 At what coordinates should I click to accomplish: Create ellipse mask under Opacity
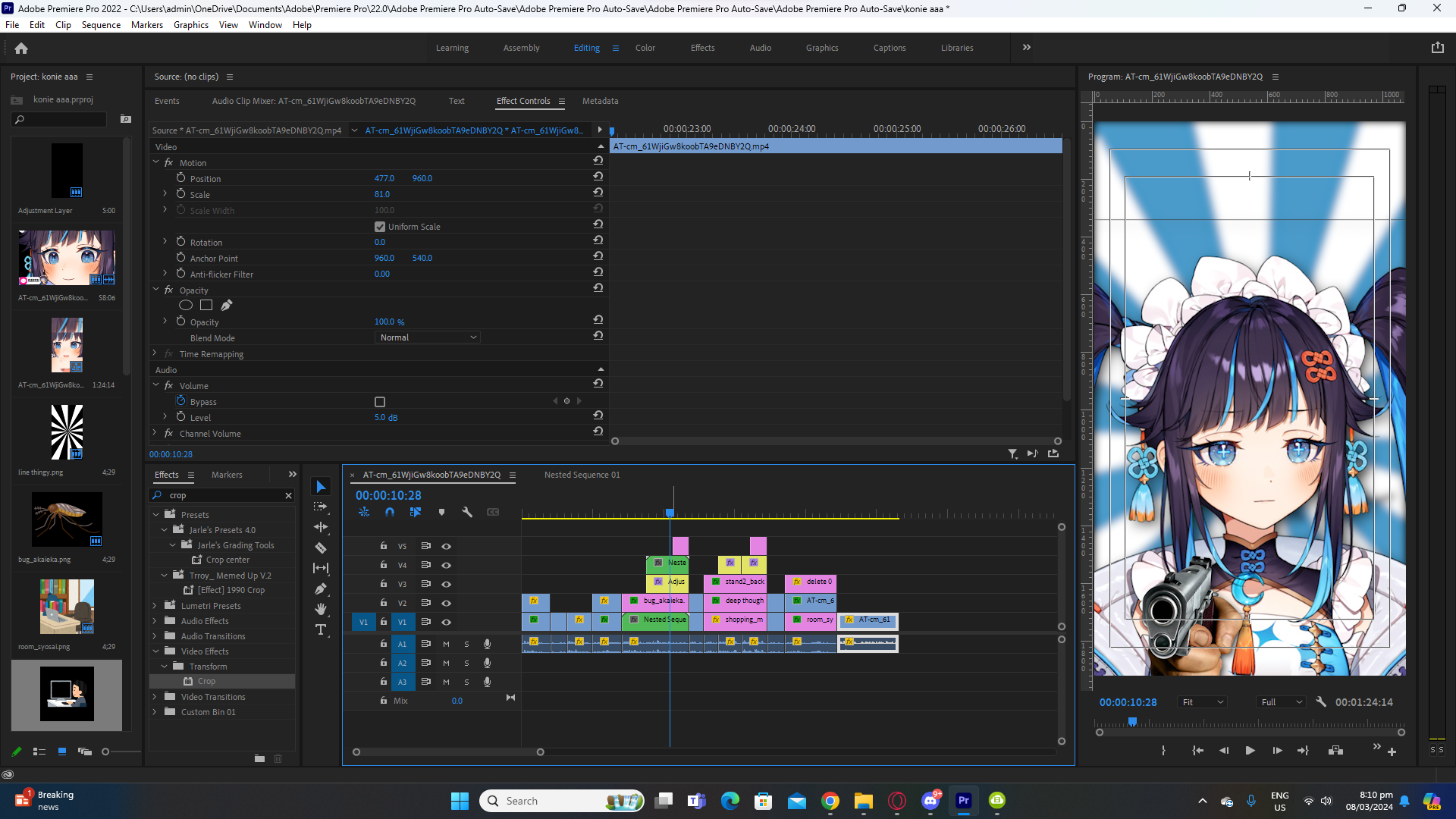(x=185, y=305)
